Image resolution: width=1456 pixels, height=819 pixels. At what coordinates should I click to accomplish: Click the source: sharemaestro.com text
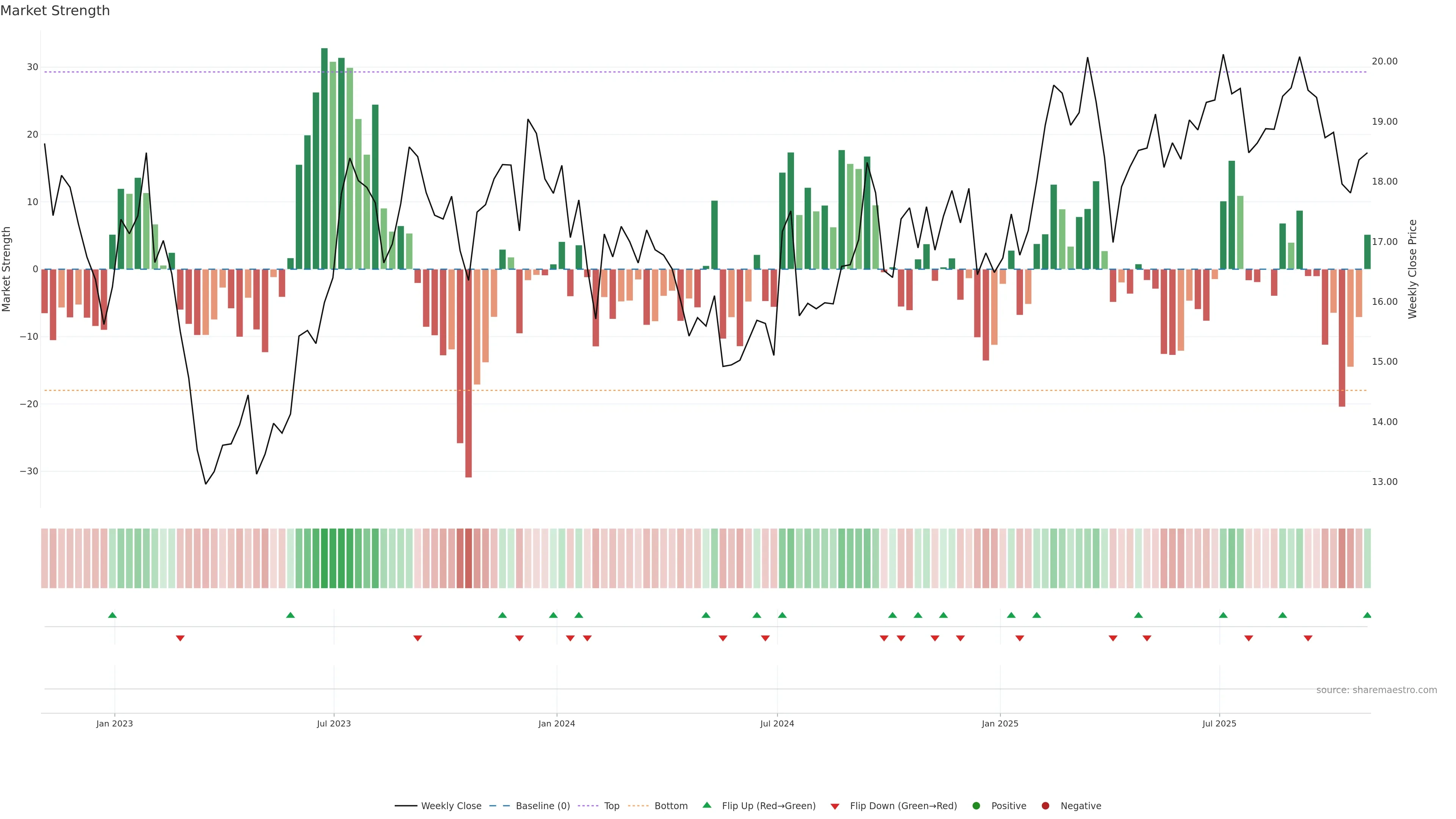point(1376,690)
